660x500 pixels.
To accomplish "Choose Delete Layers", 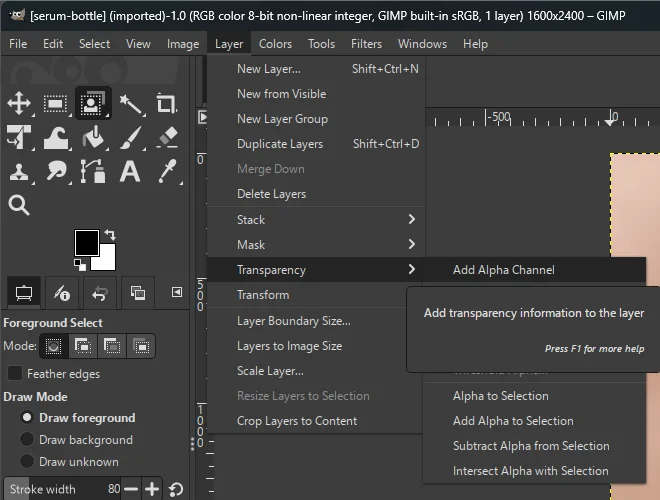I will [x=316, y=194].
